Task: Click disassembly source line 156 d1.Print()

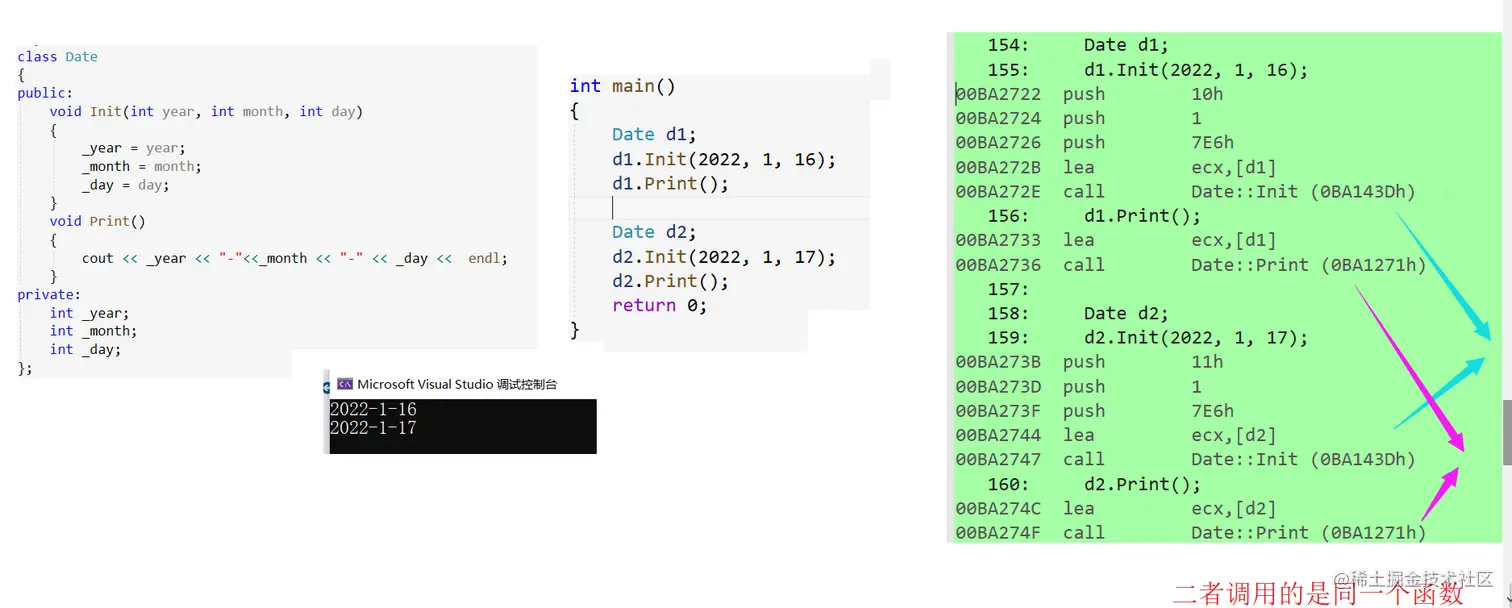Action: tap(1095, 216)
